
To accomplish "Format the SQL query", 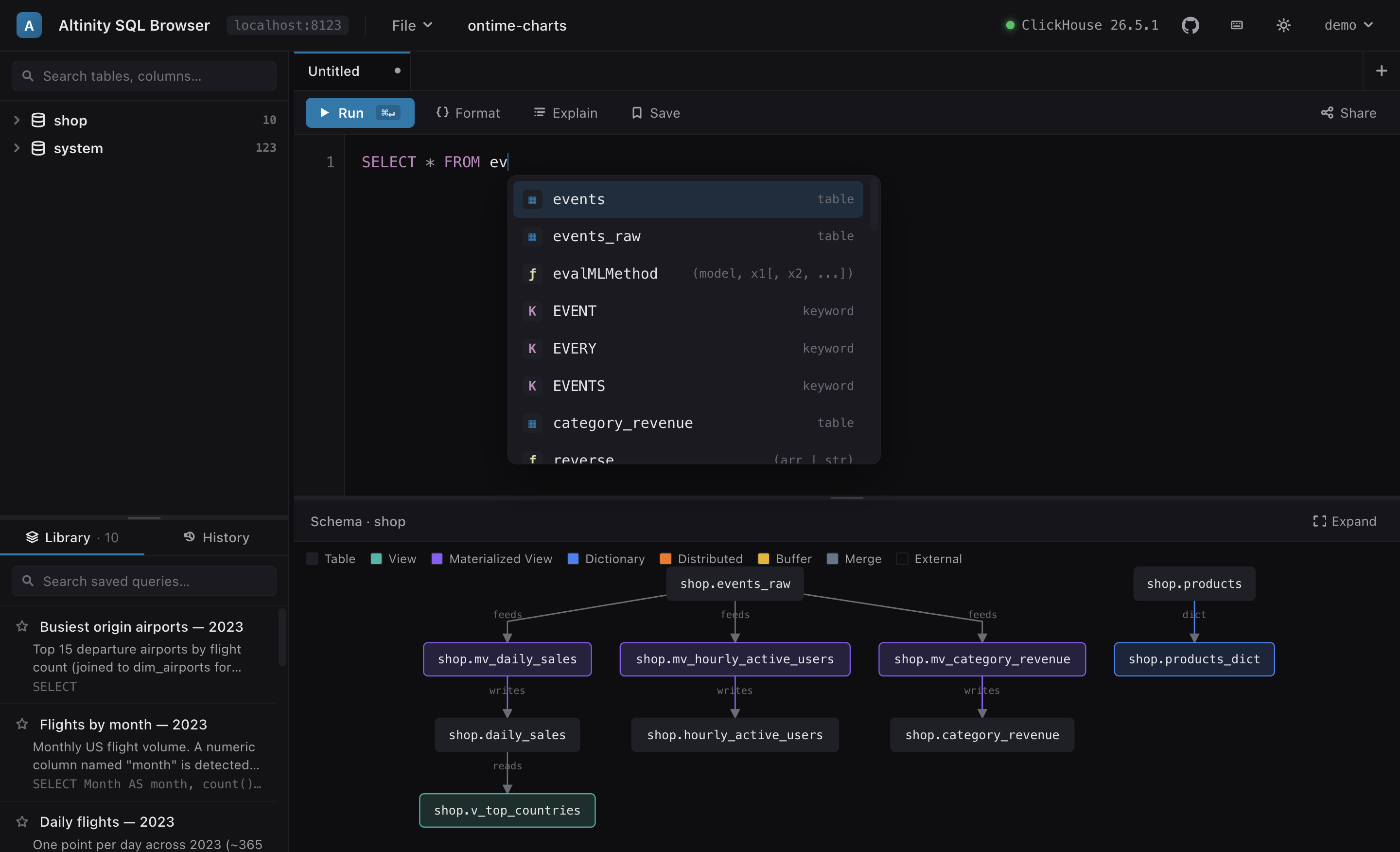I will pyautogui.click(x=468, y=112).
